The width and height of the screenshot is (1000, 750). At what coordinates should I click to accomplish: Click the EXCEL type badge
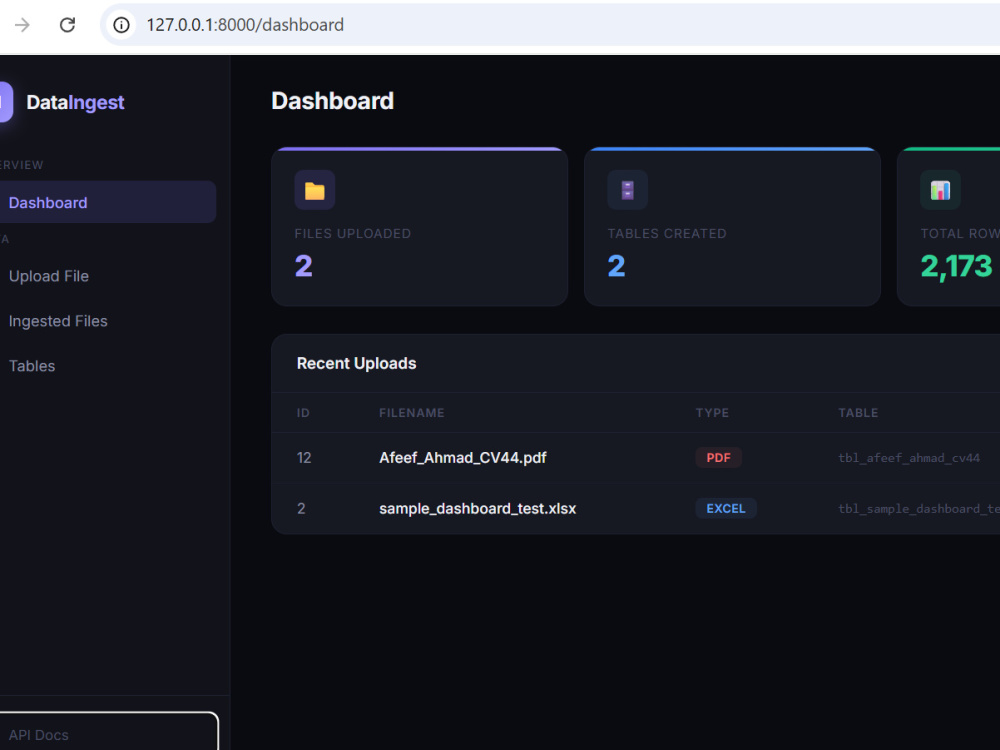click(x=726, y=508)
